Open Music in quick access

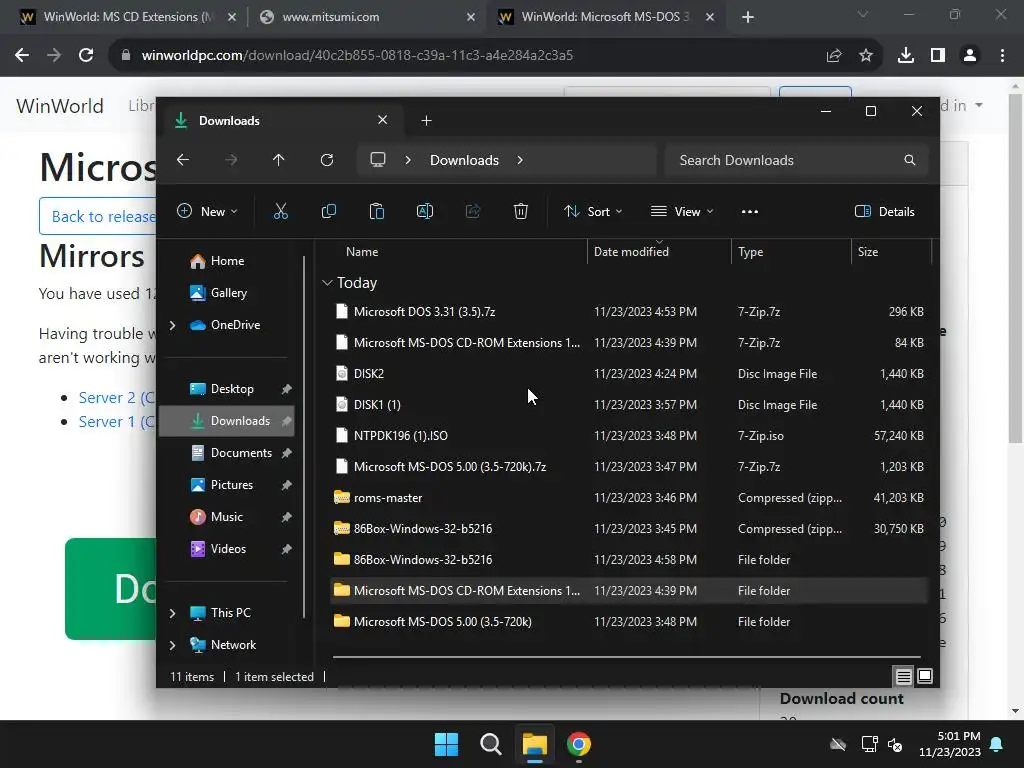227,517
